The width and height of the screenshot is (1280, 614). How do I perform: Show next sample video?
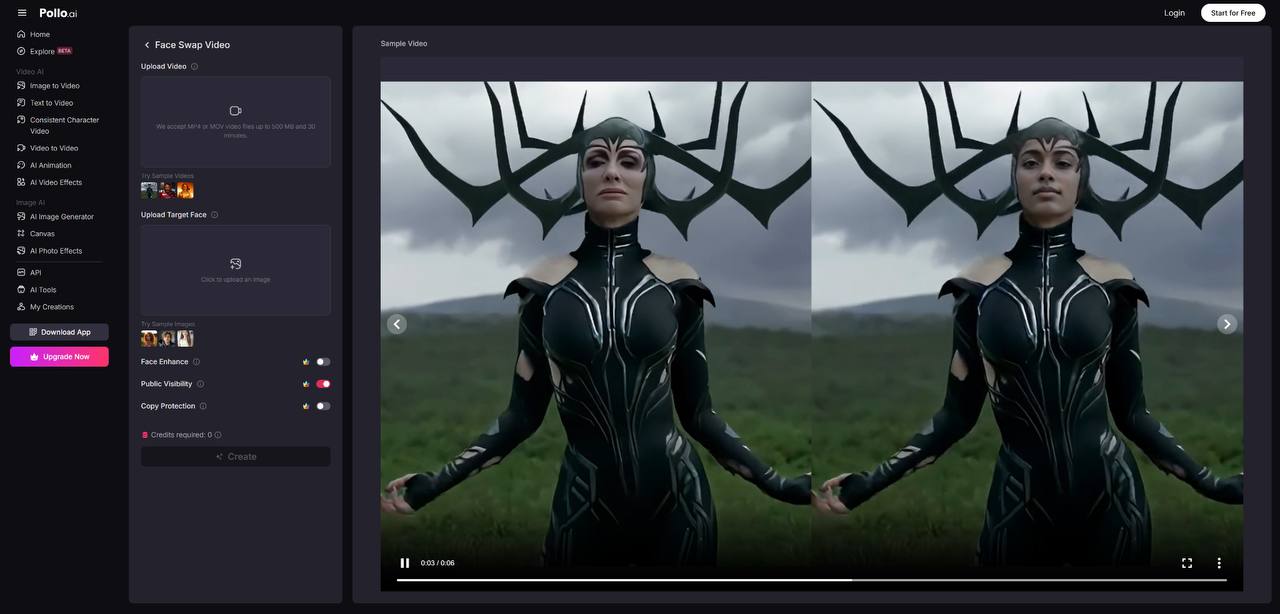1227,324
